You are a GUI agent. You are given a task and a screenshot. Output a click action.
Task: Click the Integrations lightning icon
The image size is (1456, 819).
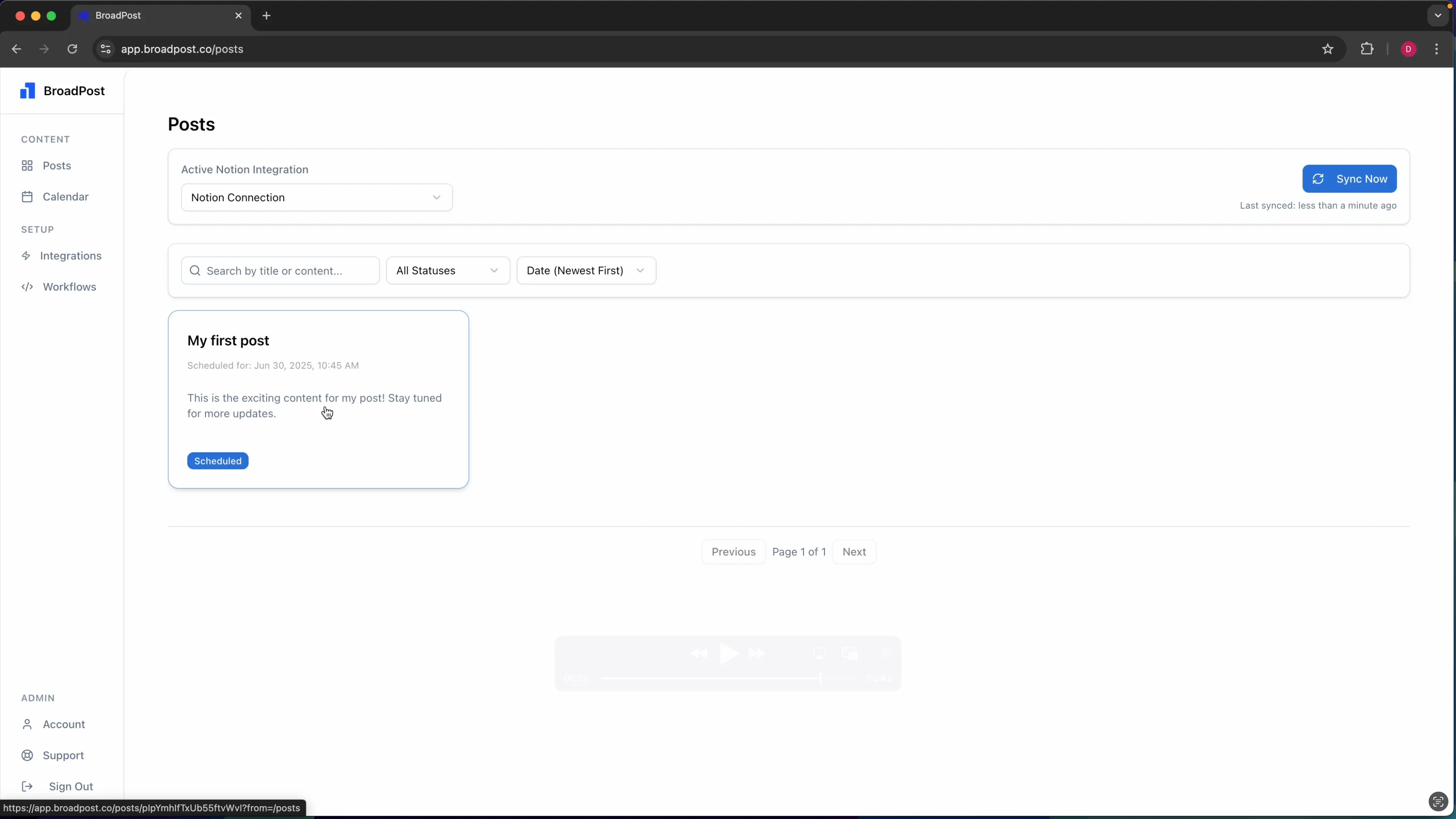(27, 256)
